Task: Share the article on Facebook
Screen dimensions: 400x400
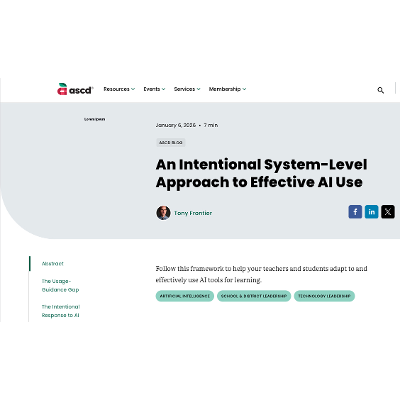Action: coord(355,212)
